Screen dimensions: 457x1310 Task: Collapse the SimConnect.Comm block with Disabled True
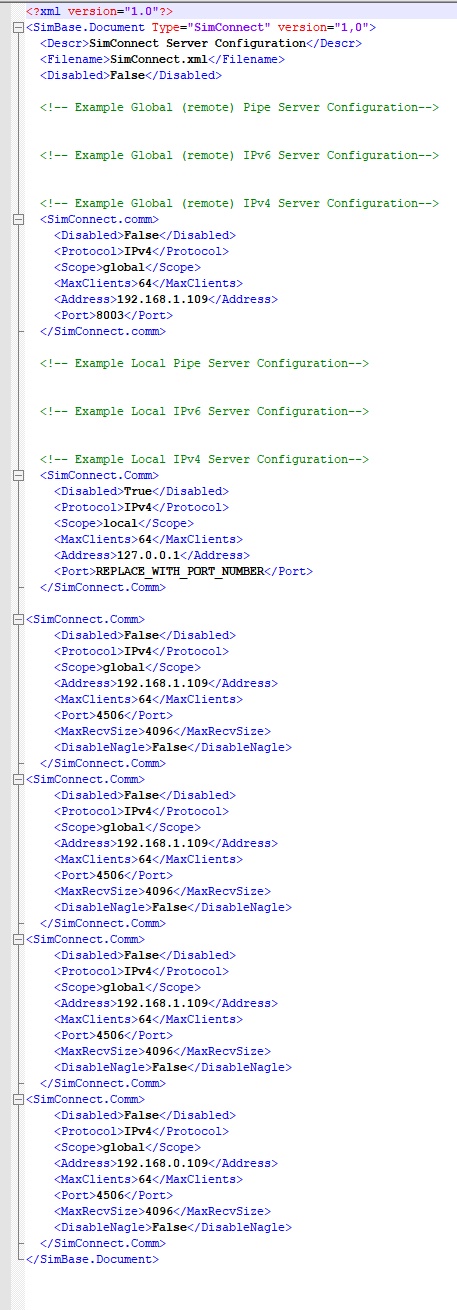pos(19,475)
